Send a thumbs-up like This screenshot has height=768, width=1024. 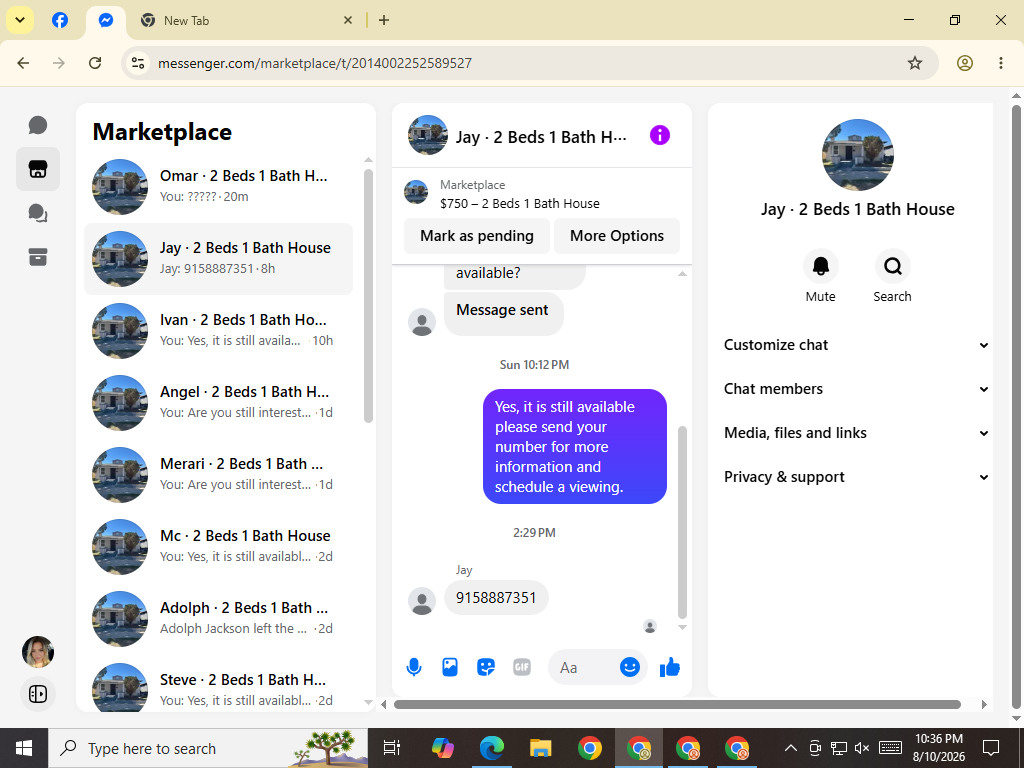[670, 667]
